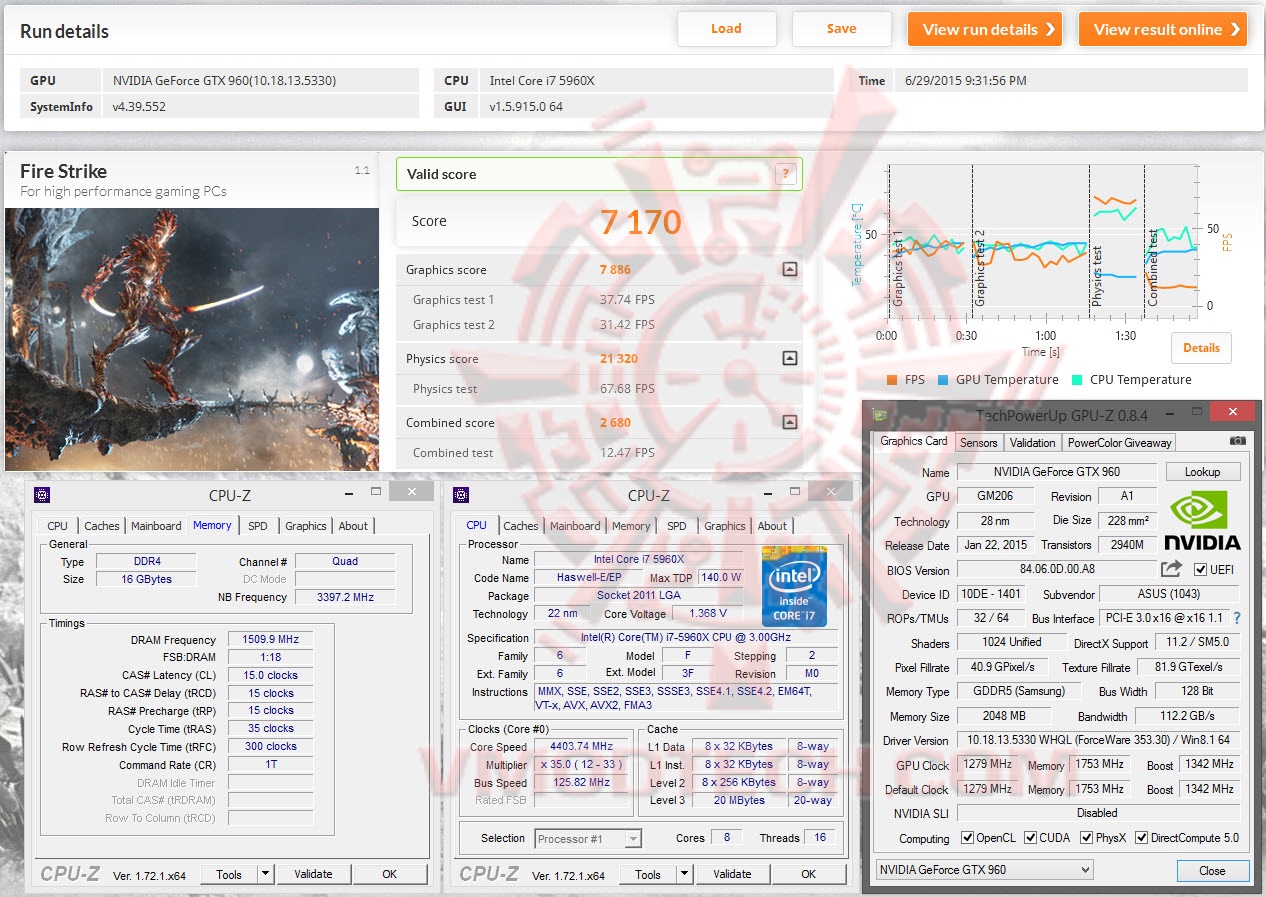Click the Core Speed value in CPU-Z

point(581,747)
